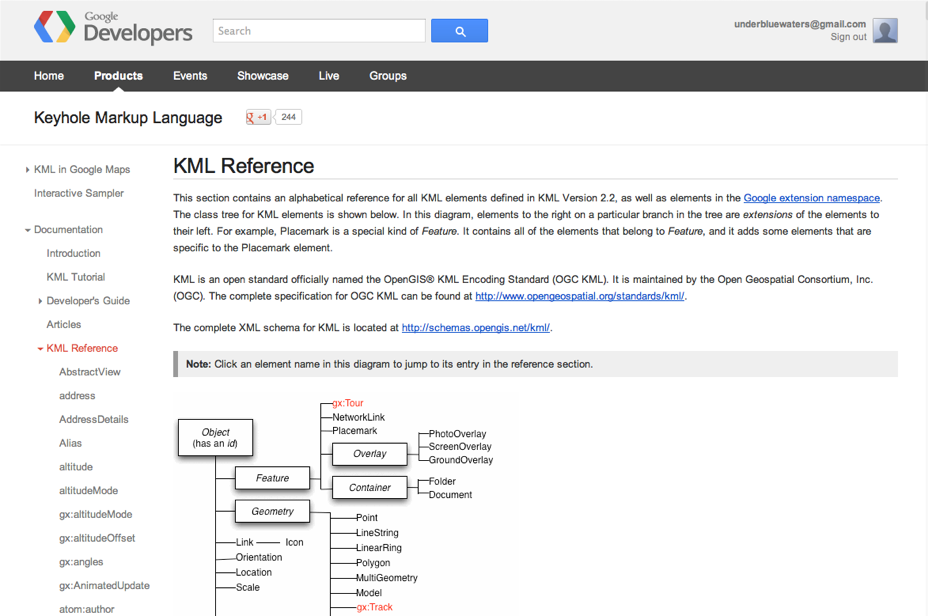Screen dimensions: 928x616
Task: Select atom:author sidebar entry
Action: tap(86, 609)
